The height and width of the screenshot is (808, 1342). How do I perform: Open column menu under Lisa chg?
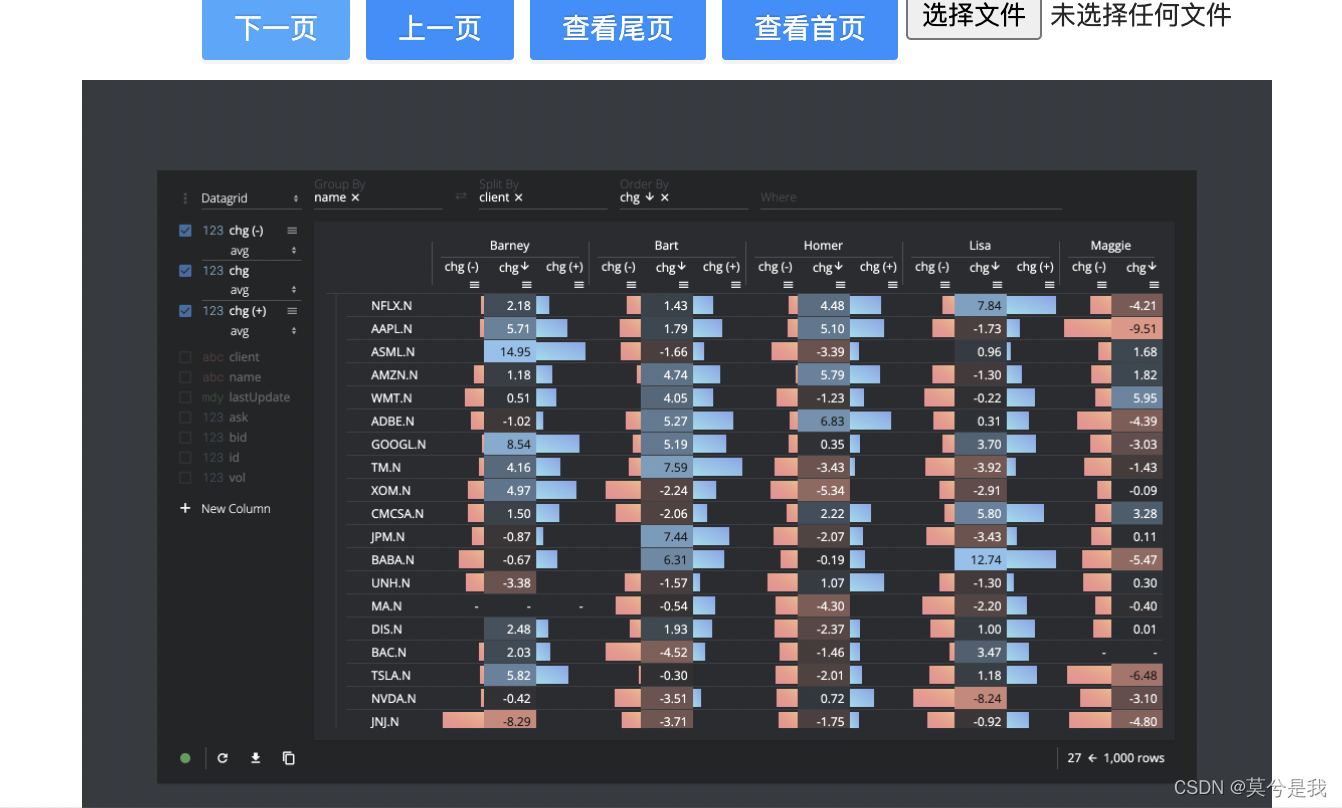click(997, 284)
